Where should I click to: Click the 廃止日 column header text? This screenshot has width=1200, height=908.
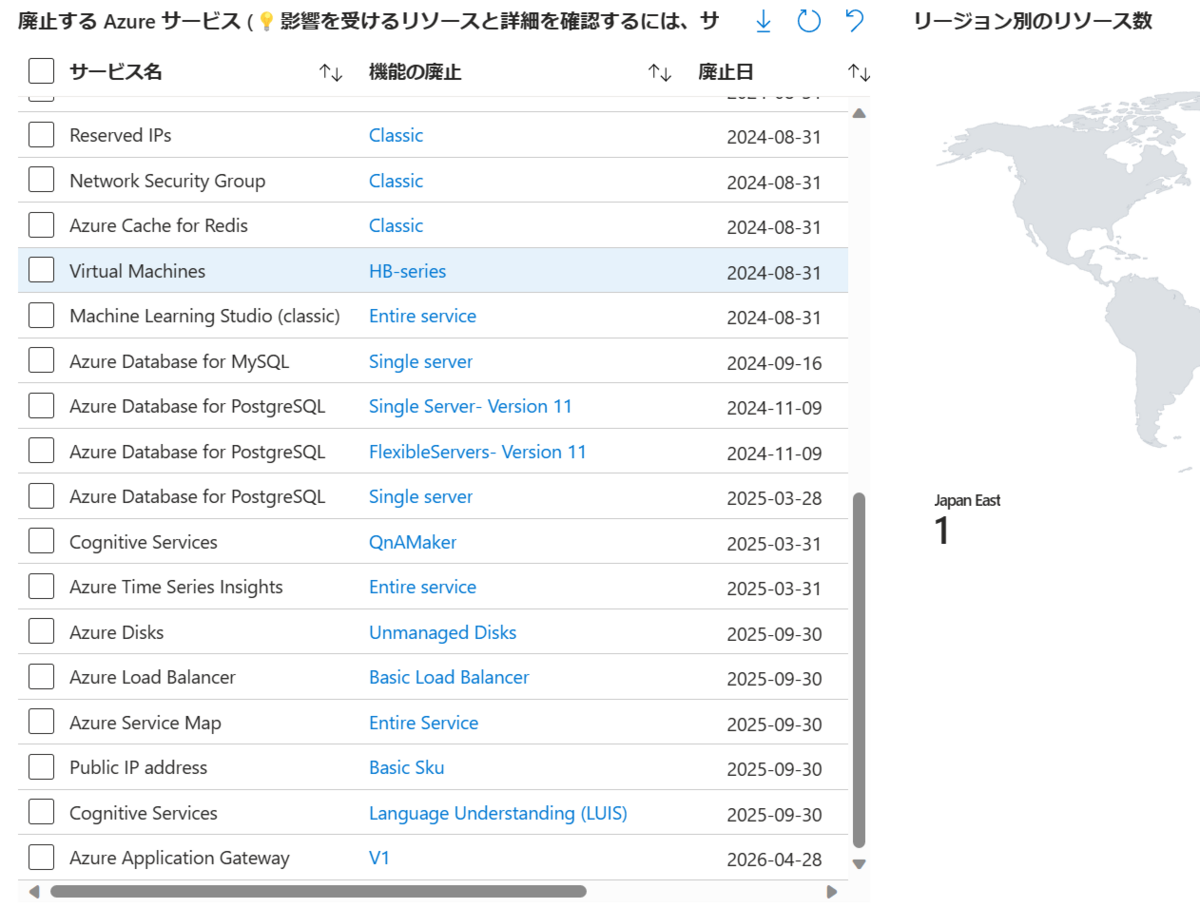(725, 72)
